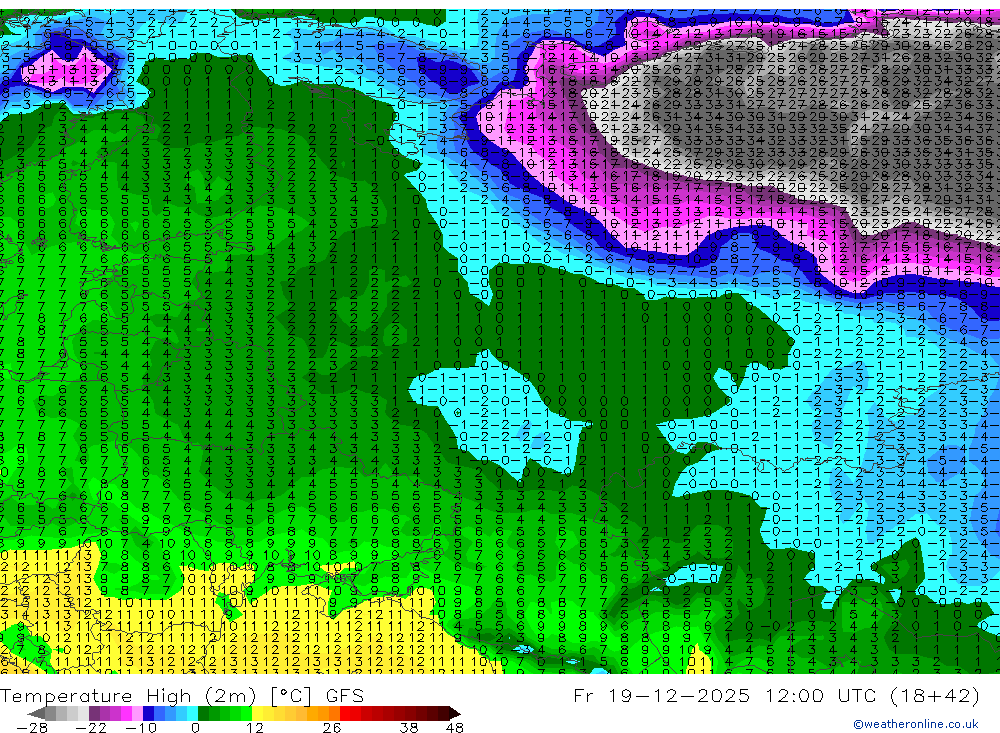Viewport: 1000px width, 733px height.
Task: Click the "-22" legend label
Action: [91, 727]
